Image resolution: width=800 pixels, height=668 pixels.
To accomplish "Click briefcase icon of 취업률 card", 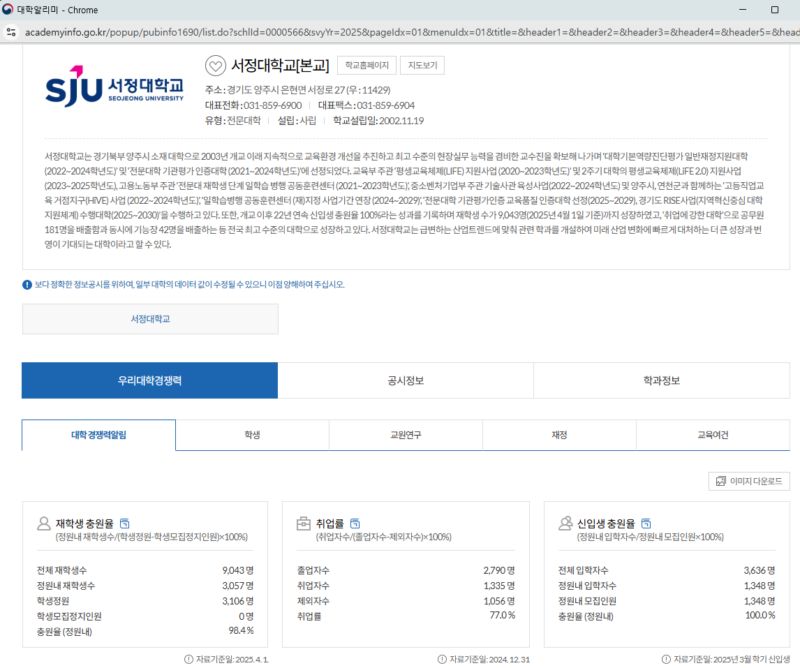I will [304, 524].
